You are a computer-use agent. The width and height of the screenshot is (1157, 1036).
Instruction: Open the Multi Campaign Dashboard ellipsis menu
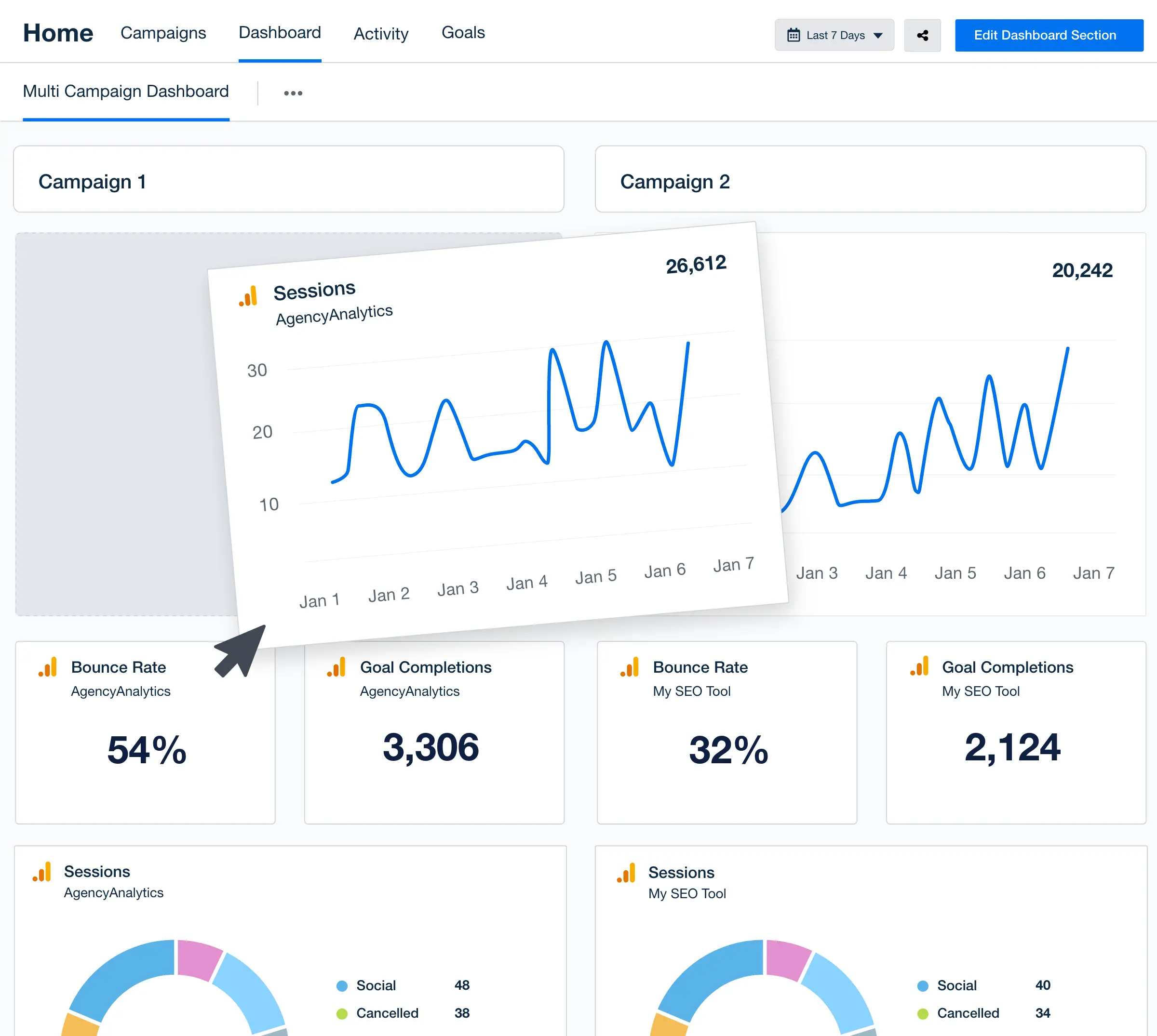click(x=293, y=92)
